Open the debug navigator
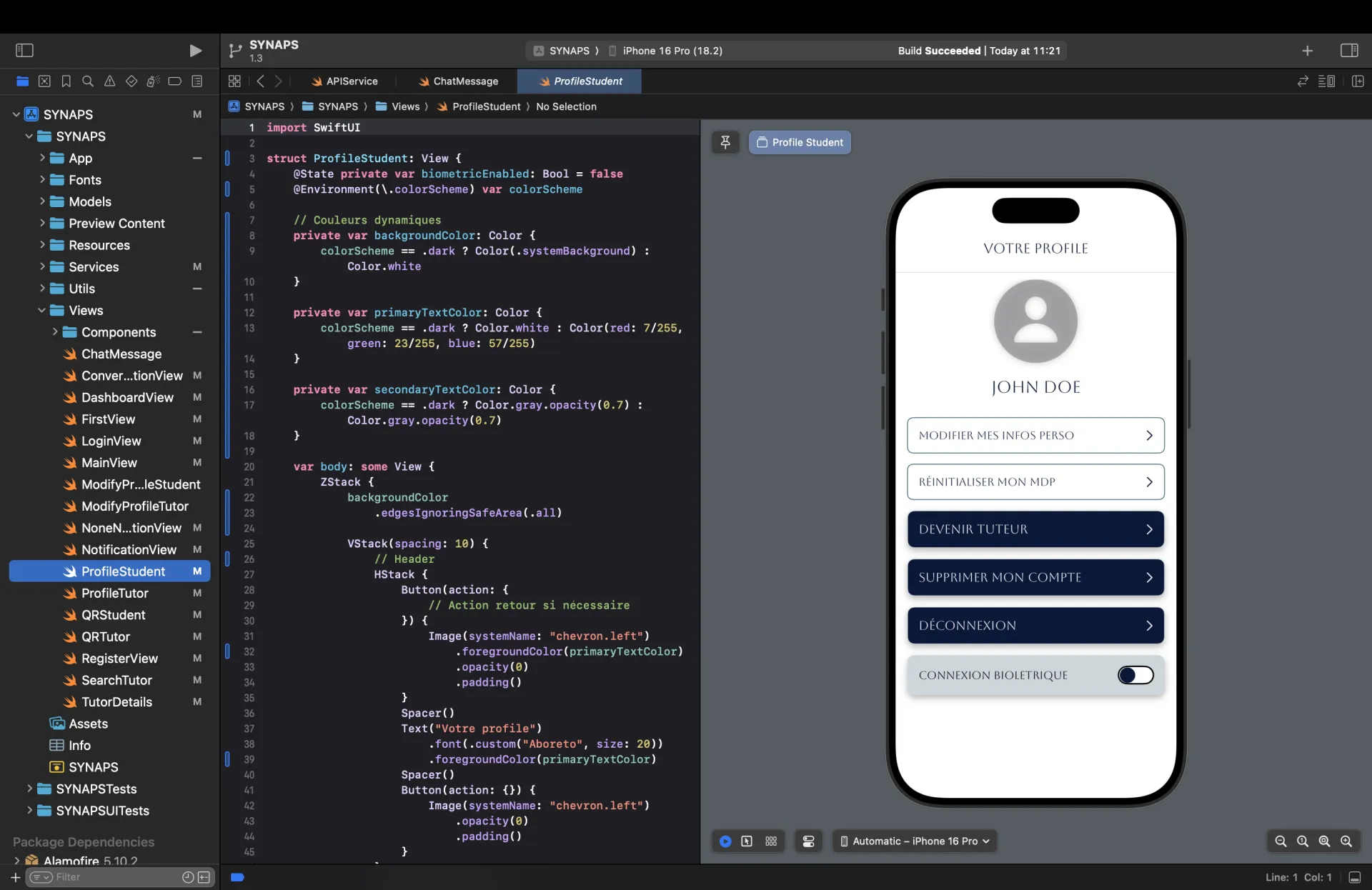1372x890 pixels. (153, 81)
